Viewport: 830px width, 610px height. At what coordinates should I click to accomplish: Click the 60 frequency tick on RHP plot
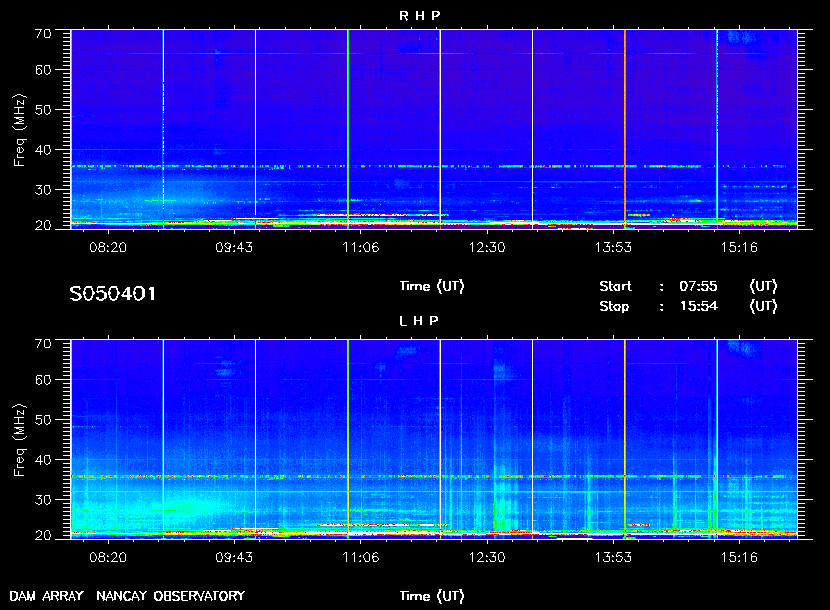(43, 70)
